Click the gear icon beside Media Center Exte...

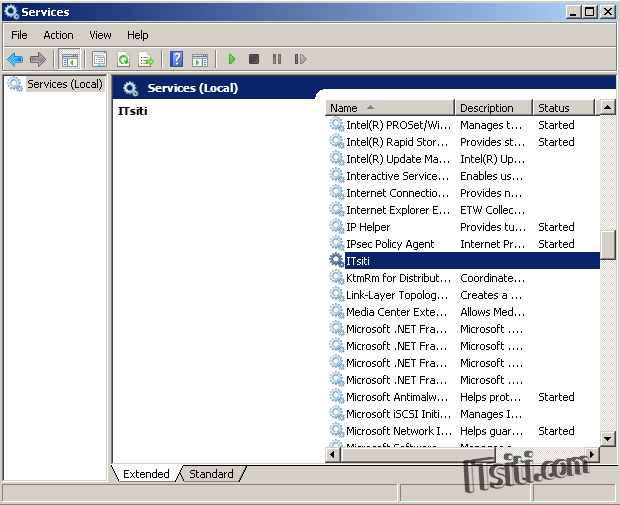point(336,311)
